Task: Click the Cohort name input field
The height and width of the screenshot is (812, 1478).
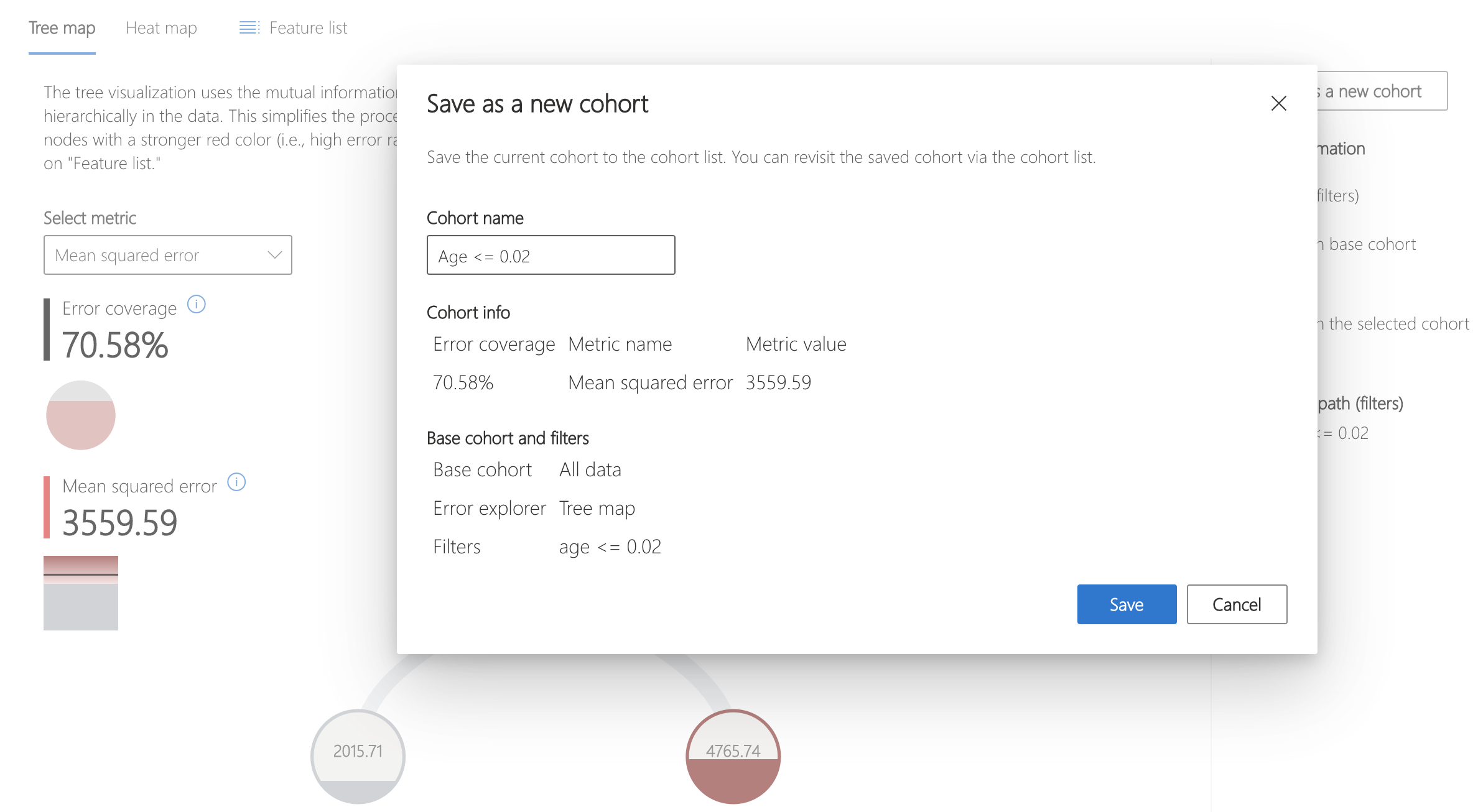Action: [551, 255]
